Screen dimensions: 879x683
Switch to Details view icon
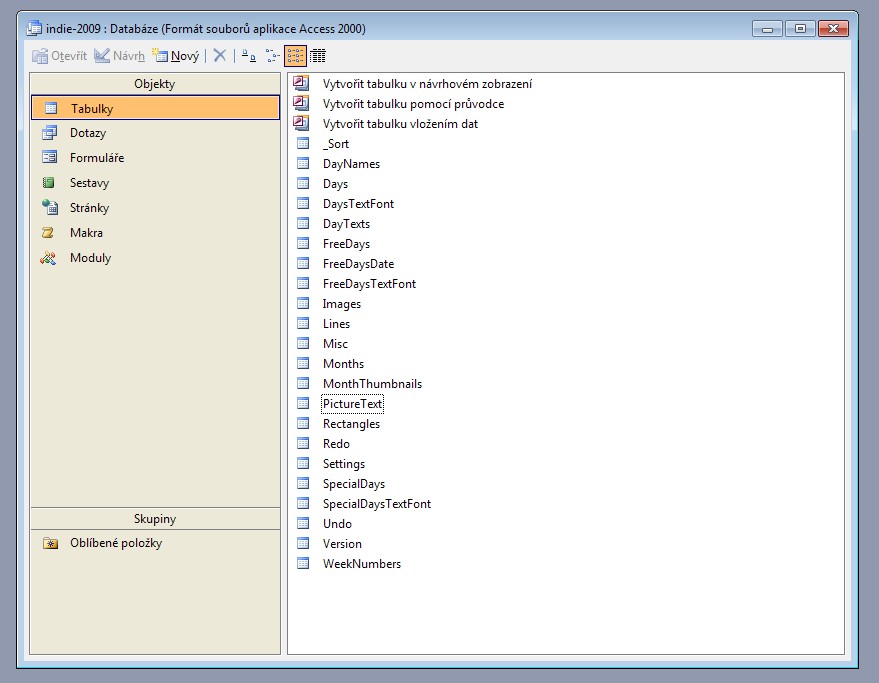[318, 56]
